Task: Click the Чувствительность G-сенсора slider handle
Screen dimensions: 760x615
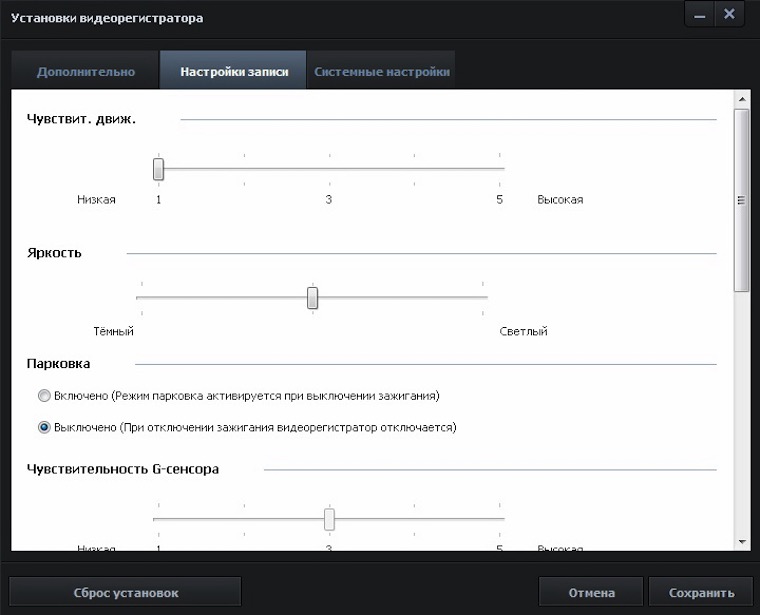Action: point(329,519)
